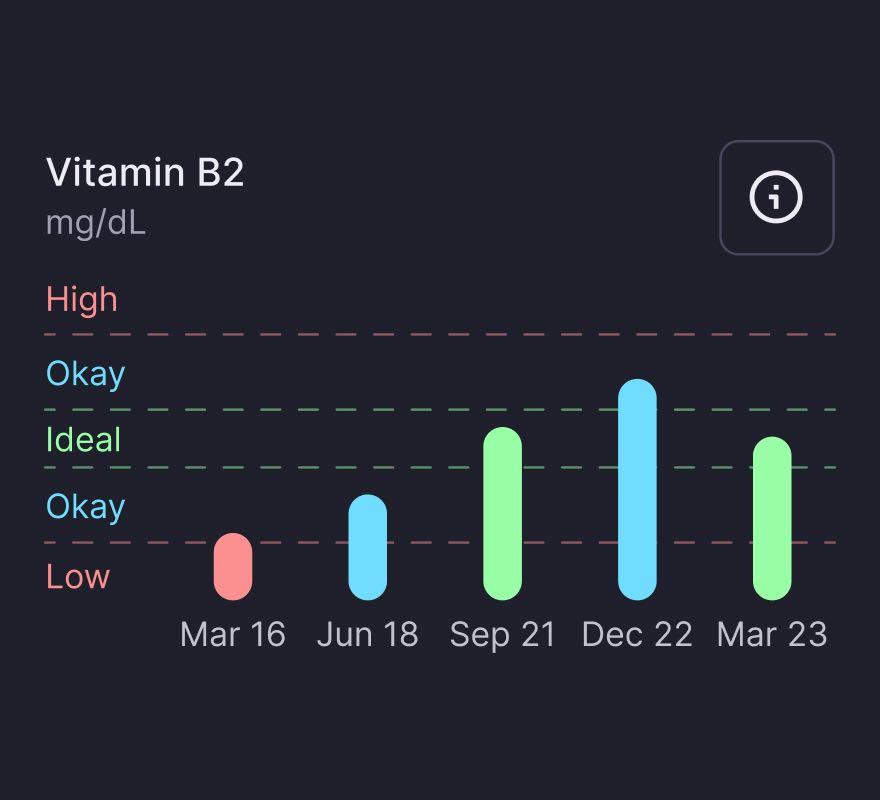This screenshot has height=800, width=880.
Task: Click the red High range label
Action: (82, 299)
